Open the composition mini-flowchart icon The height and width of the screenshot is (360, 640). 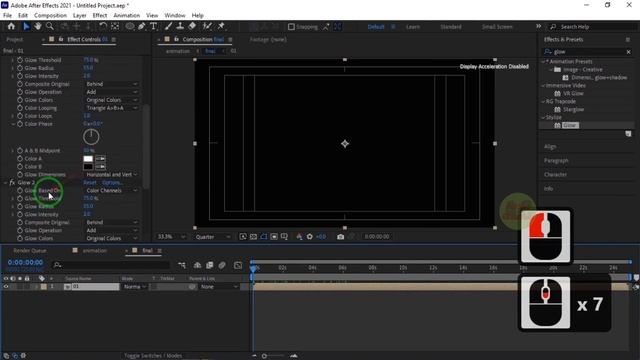point(182,265)
